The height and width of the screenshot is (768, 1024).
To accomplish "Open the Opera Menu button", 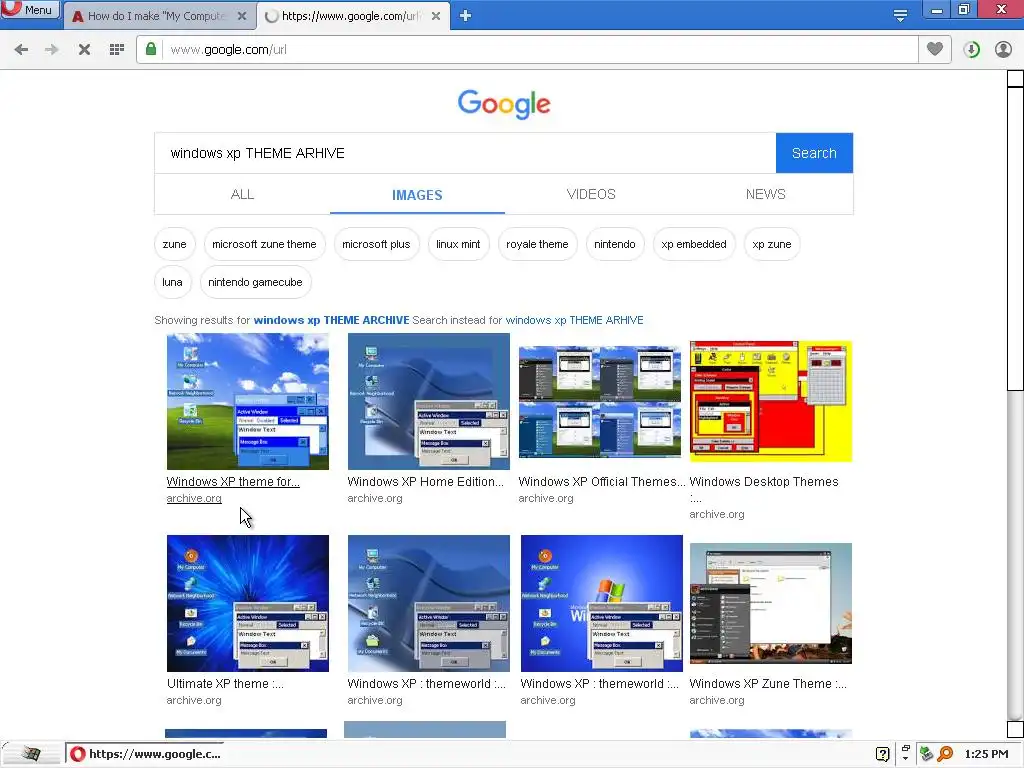I will click(29, 10).
